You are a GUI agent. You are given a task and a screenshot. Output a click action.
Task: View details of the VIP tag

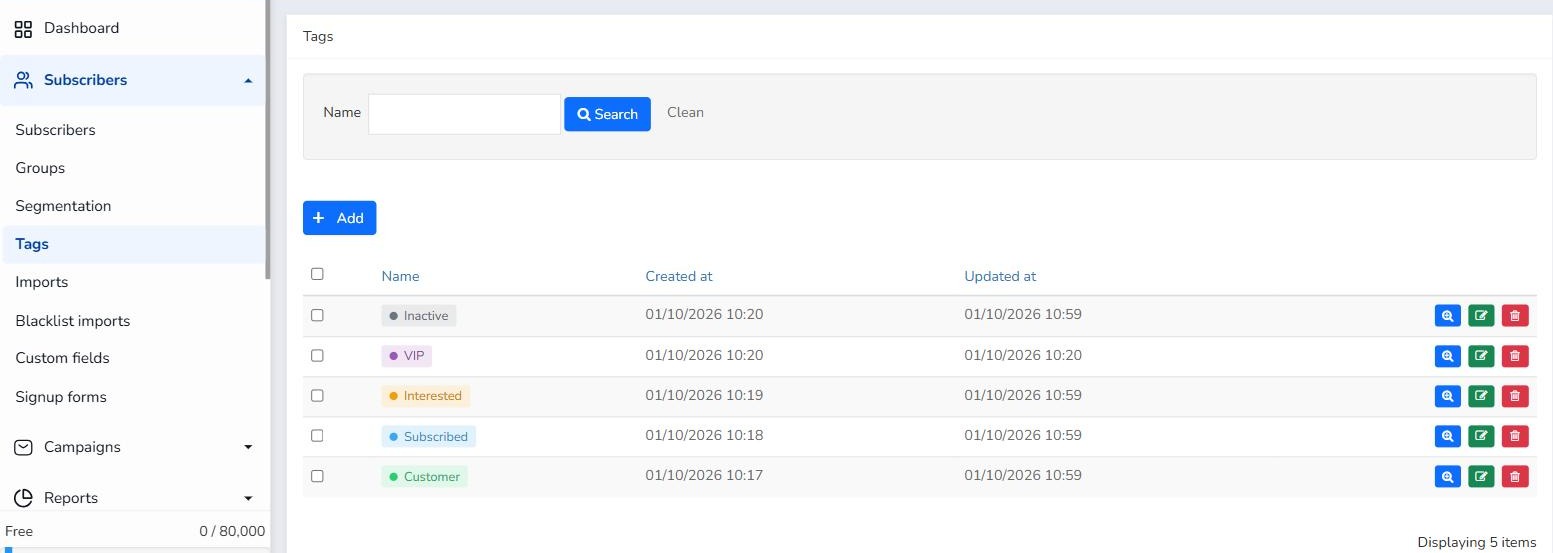[1447, 356]
